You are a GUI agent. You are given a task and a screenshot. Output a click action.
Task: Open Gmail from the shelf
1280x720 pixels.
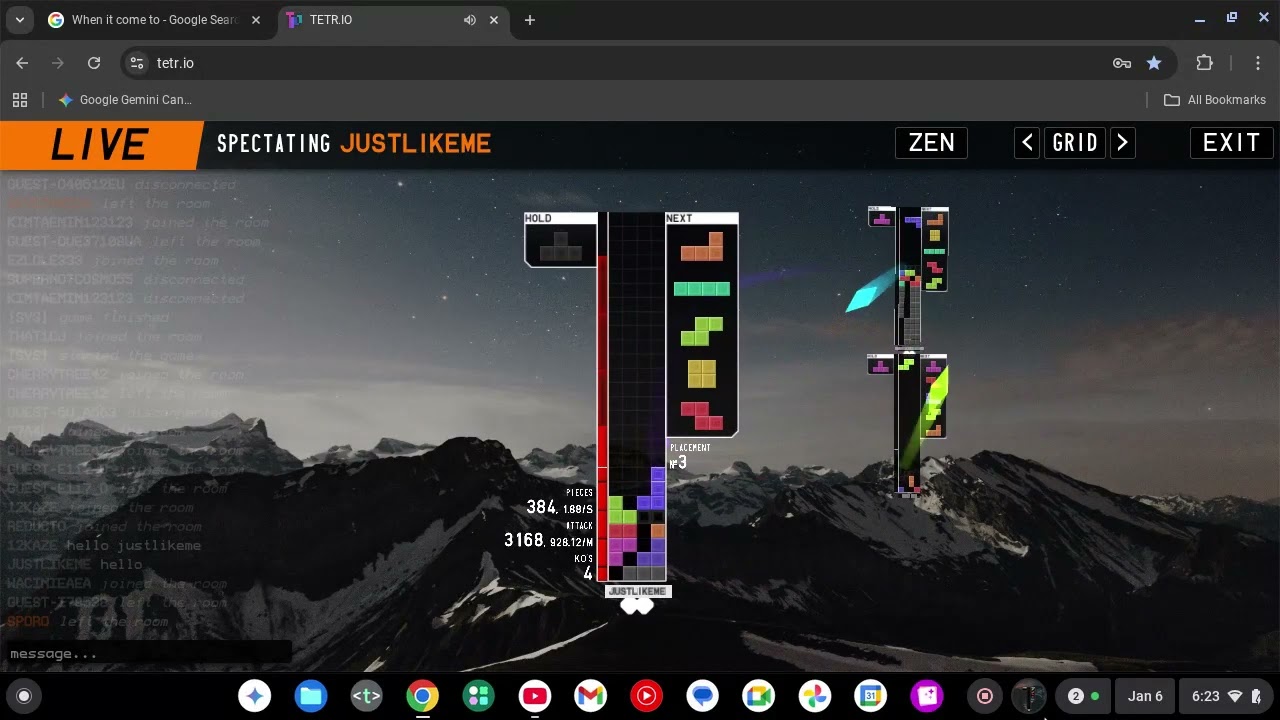591,696
